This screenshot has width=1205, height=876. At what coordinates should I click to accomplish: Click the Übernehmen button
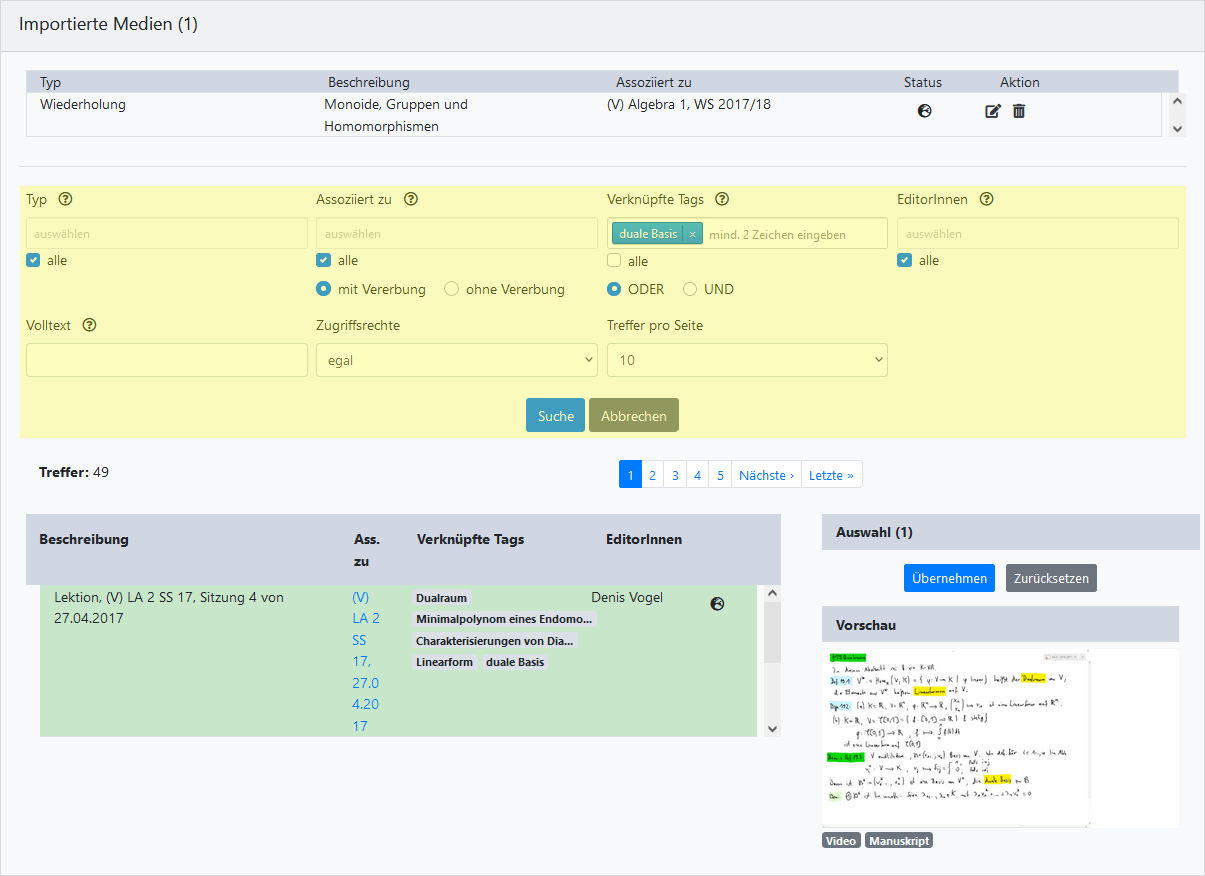[949, 578]
